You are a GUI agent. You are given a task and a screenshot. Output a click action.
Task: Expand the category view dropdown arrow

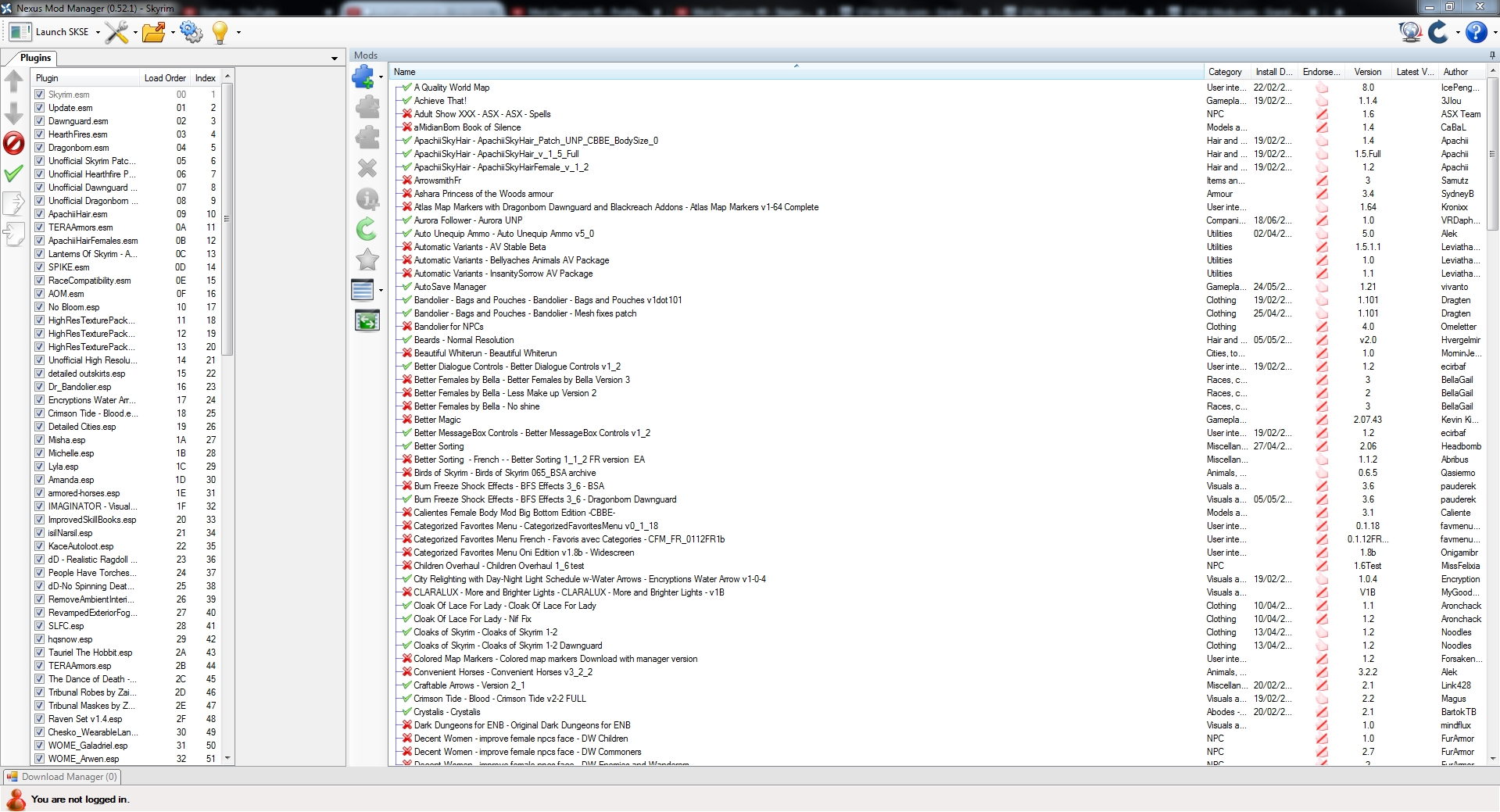coord(381,291)
